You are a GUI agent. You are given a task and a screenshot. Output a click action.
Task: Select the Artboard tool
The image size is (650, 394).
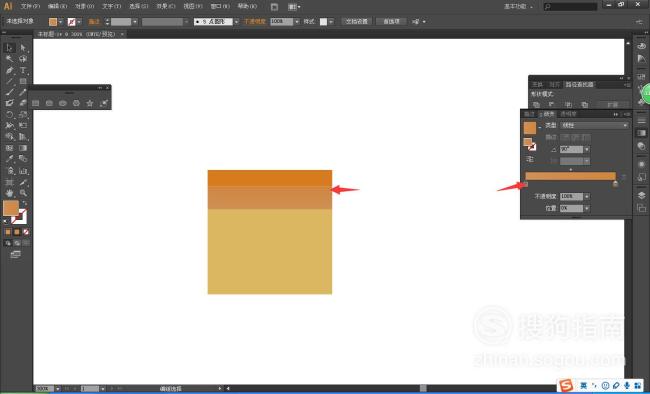(x=9, y=182)
